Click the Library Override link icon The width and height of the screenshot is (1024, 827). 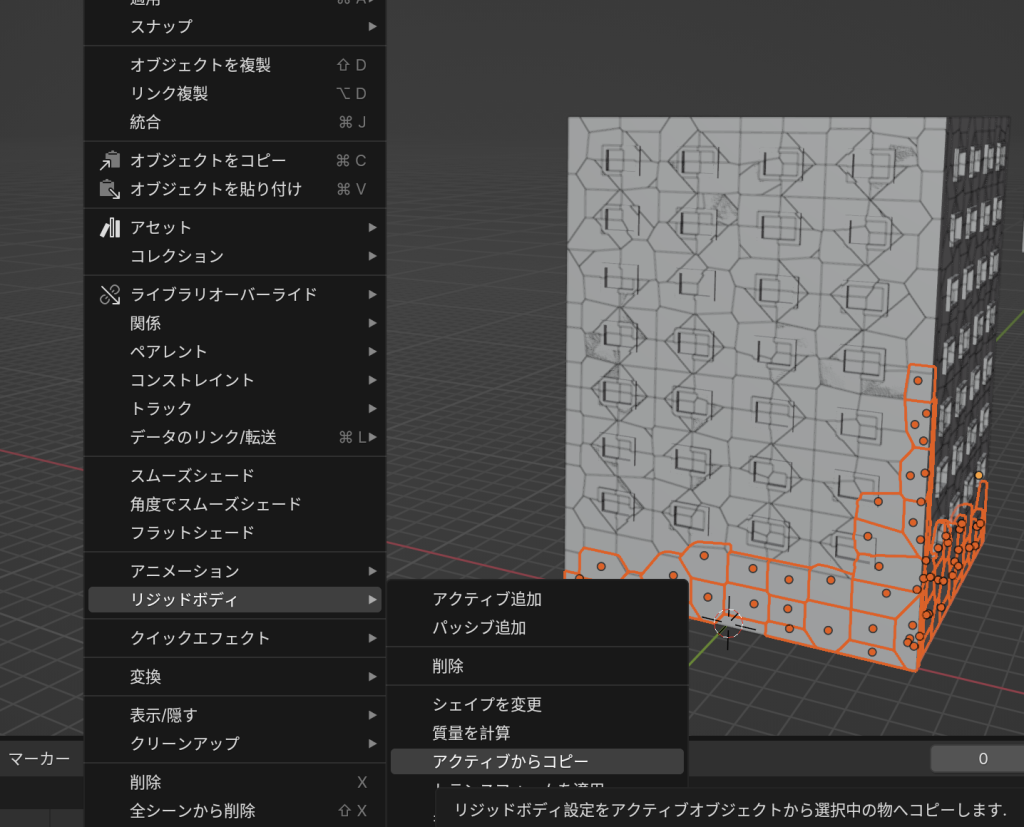click(x=110, y=294)
